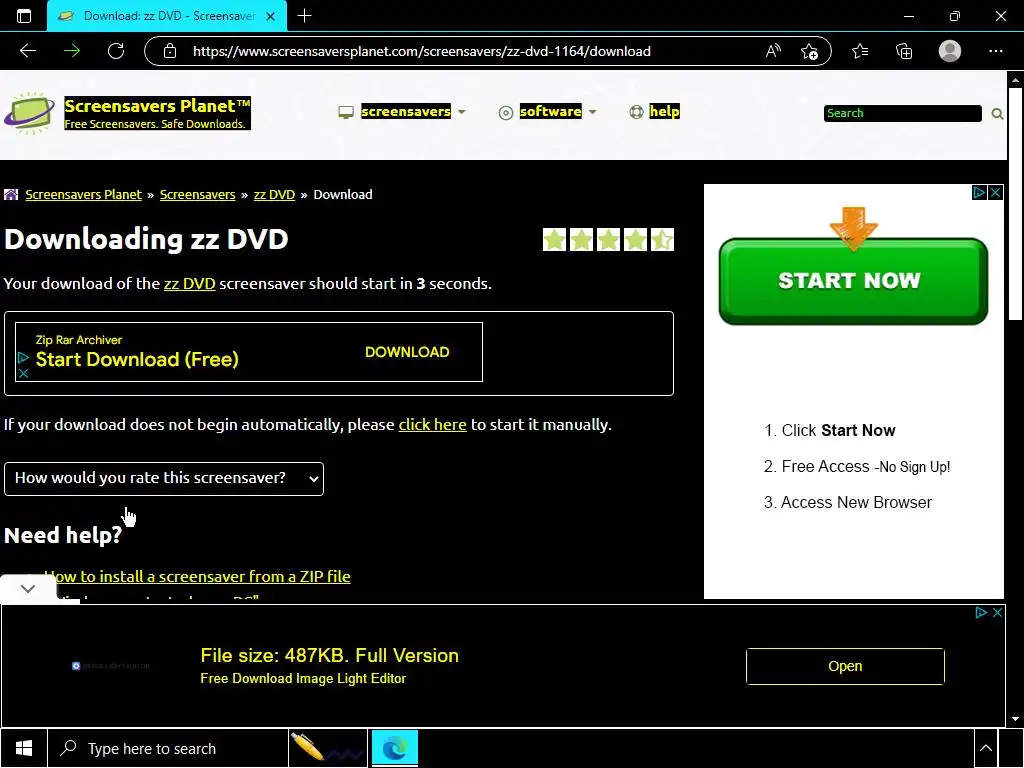
Task: Click the green START NOW button
Action: tap(853, 281)
